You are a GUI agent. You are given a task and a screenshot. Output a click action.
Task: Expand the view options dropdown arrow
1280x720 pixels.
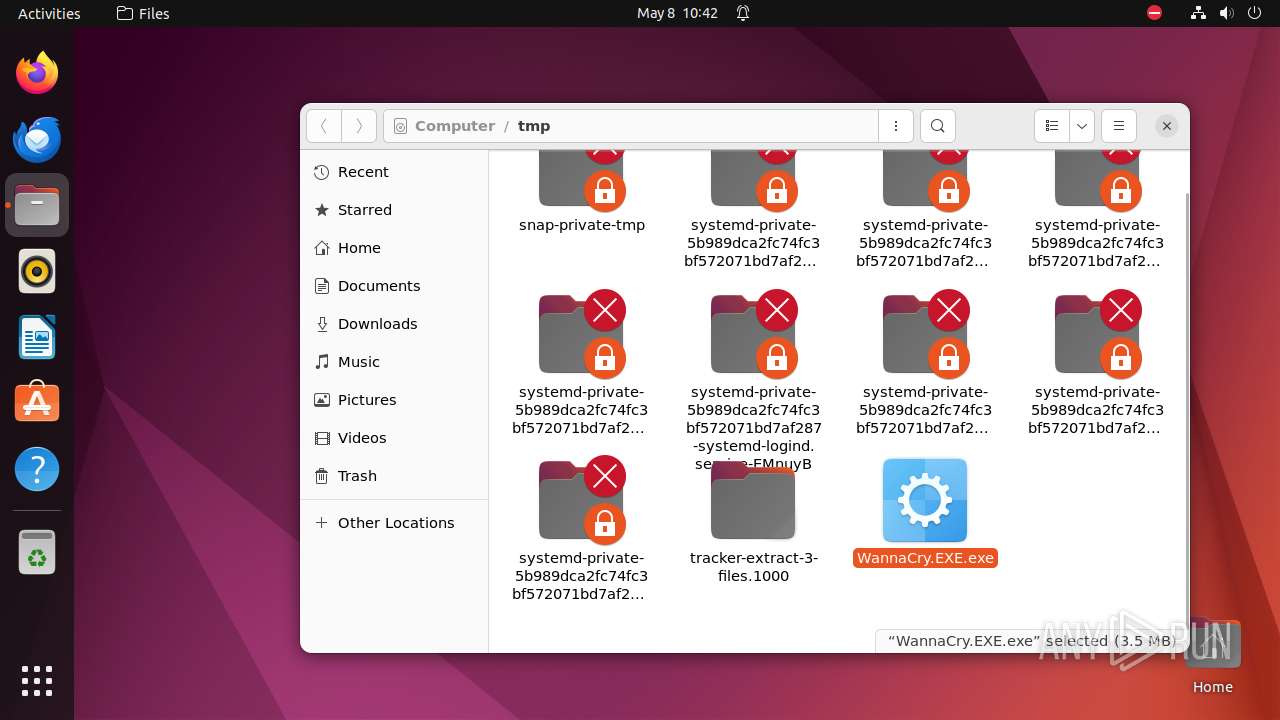click(1081, 126)
